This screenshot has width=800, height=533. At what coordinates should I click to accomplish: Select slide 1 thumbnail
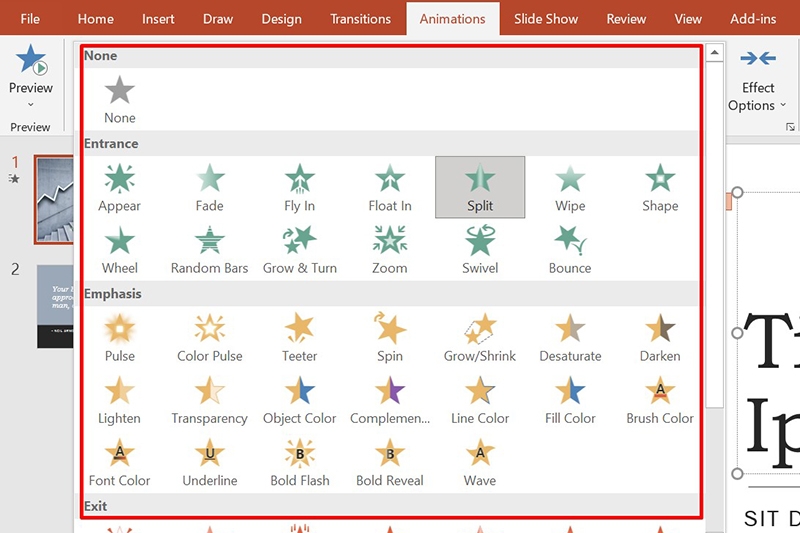54,200
